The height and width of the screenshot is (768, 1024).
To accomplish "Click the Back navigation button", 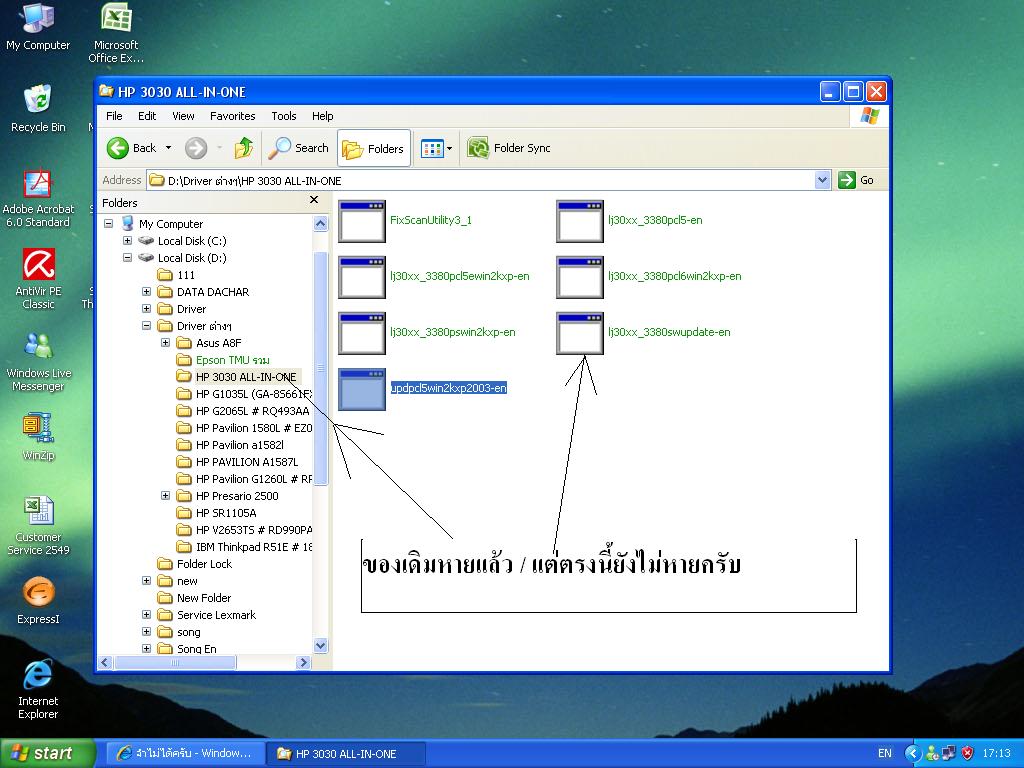I will click(x=133, y=148).
